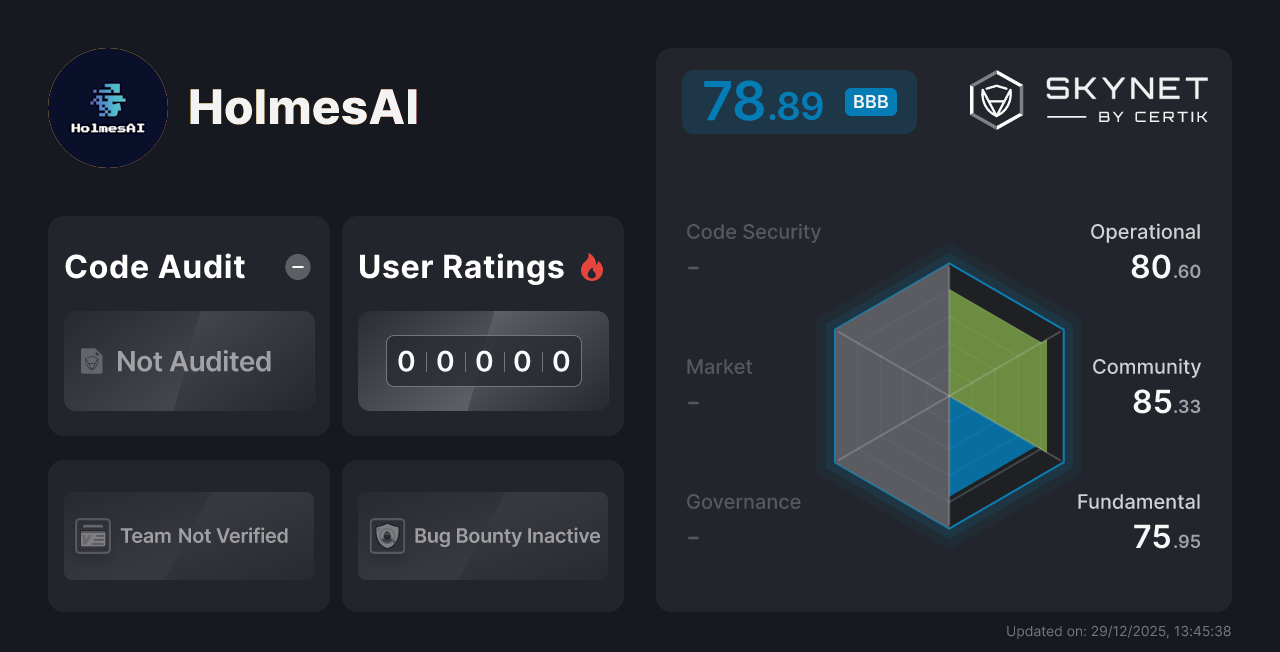Click the BBB rating badge
1280x652 pixels.
[x=869, y=101]
